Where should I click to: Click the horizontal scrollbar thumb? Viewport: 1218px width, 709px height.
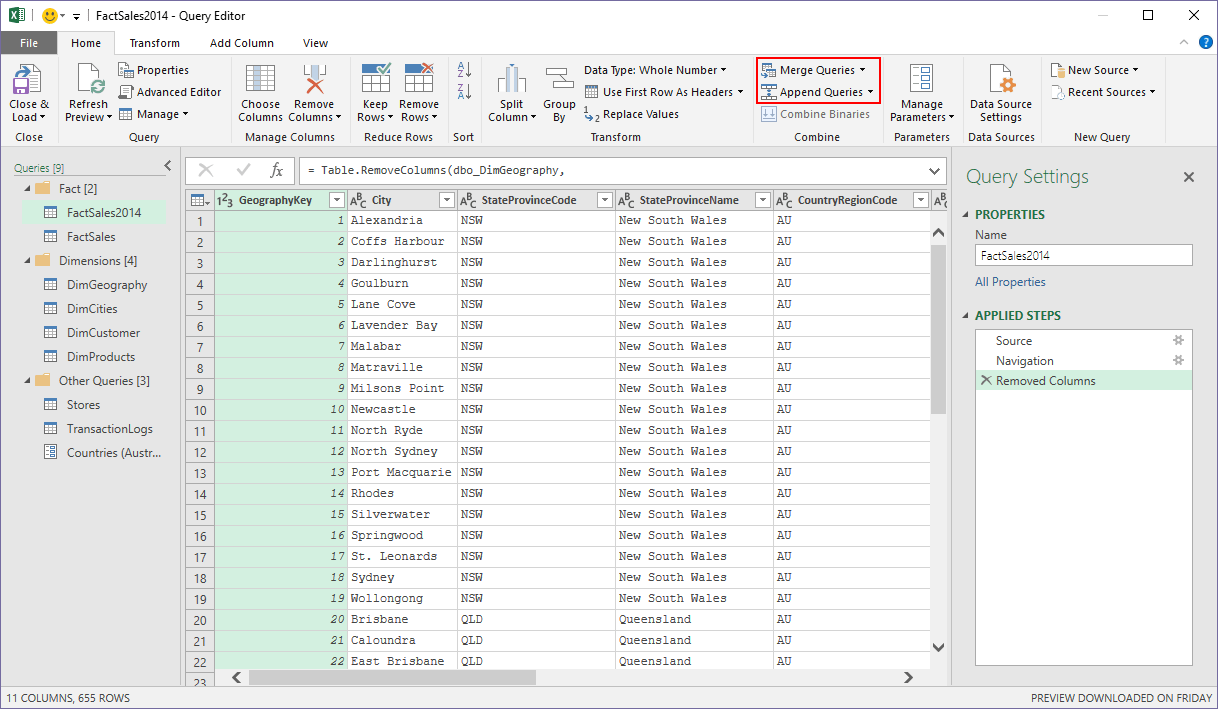tap(392, 677)
